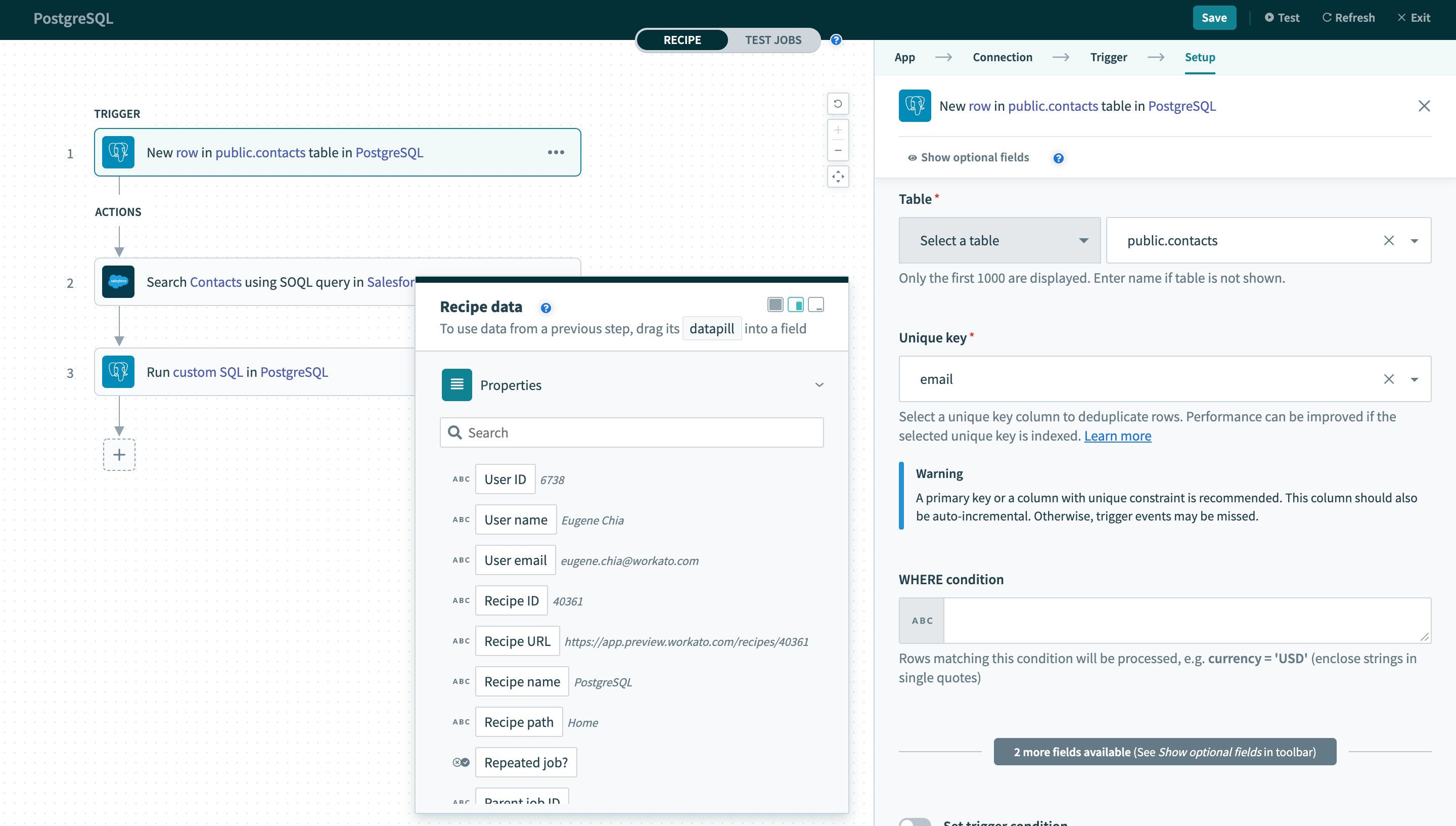Open the Unique key email dropdown

click(1414, 379)
